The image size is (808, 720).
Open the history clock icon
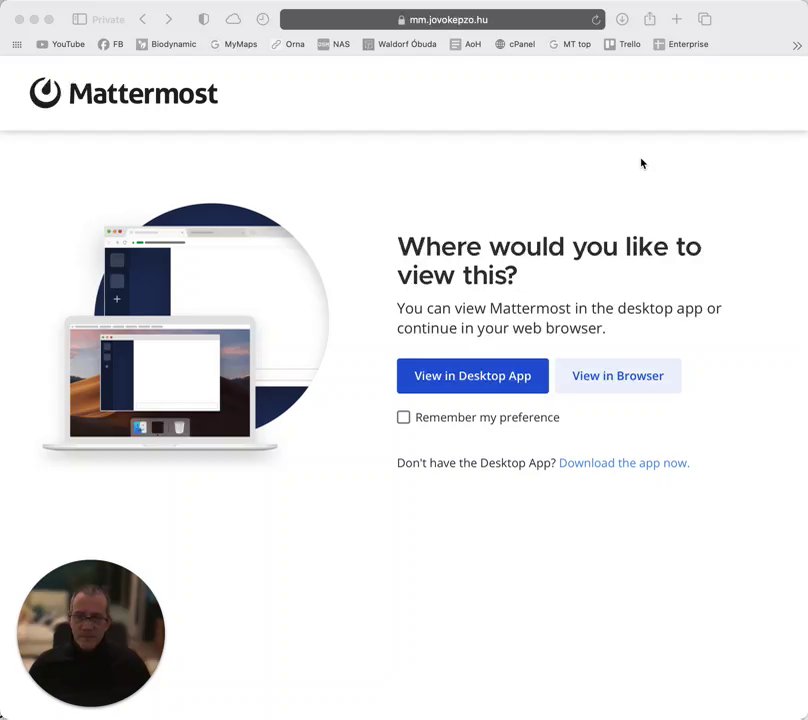coord(263,20)
